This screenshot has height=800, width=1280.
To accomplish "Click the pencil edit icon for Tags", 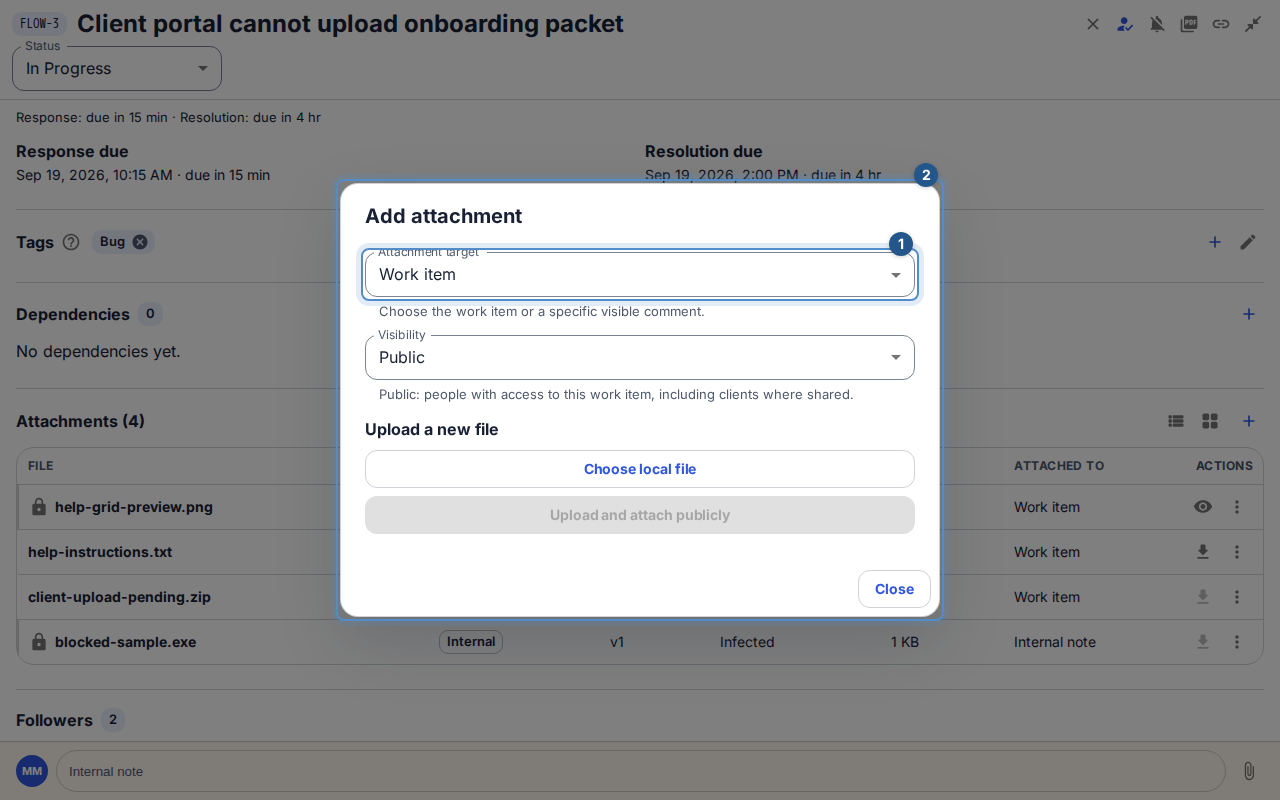I will (x=1248, y=242).
